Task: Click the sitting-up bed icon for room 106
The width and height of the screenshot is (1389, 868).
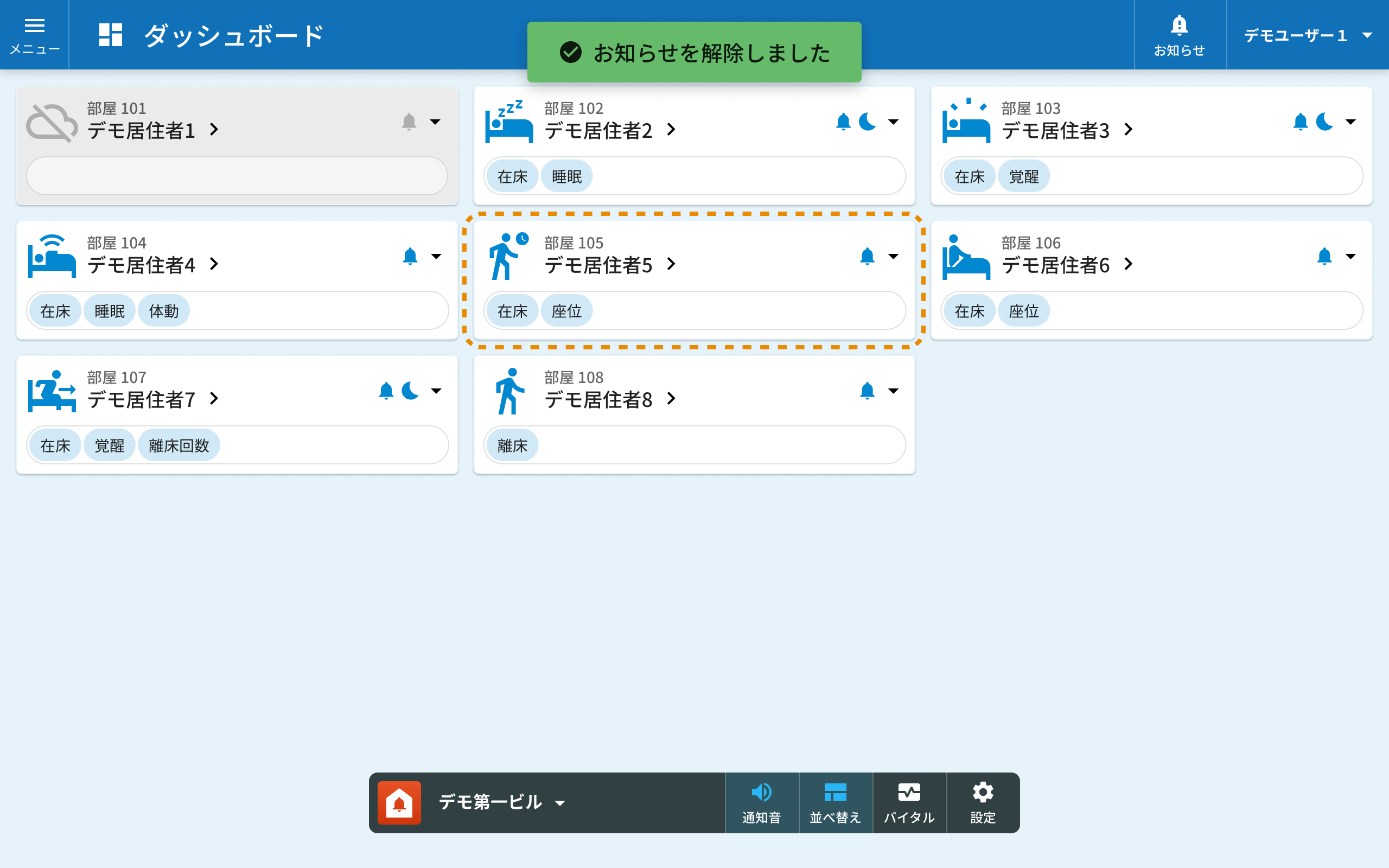Action: (x=966, y=256)
